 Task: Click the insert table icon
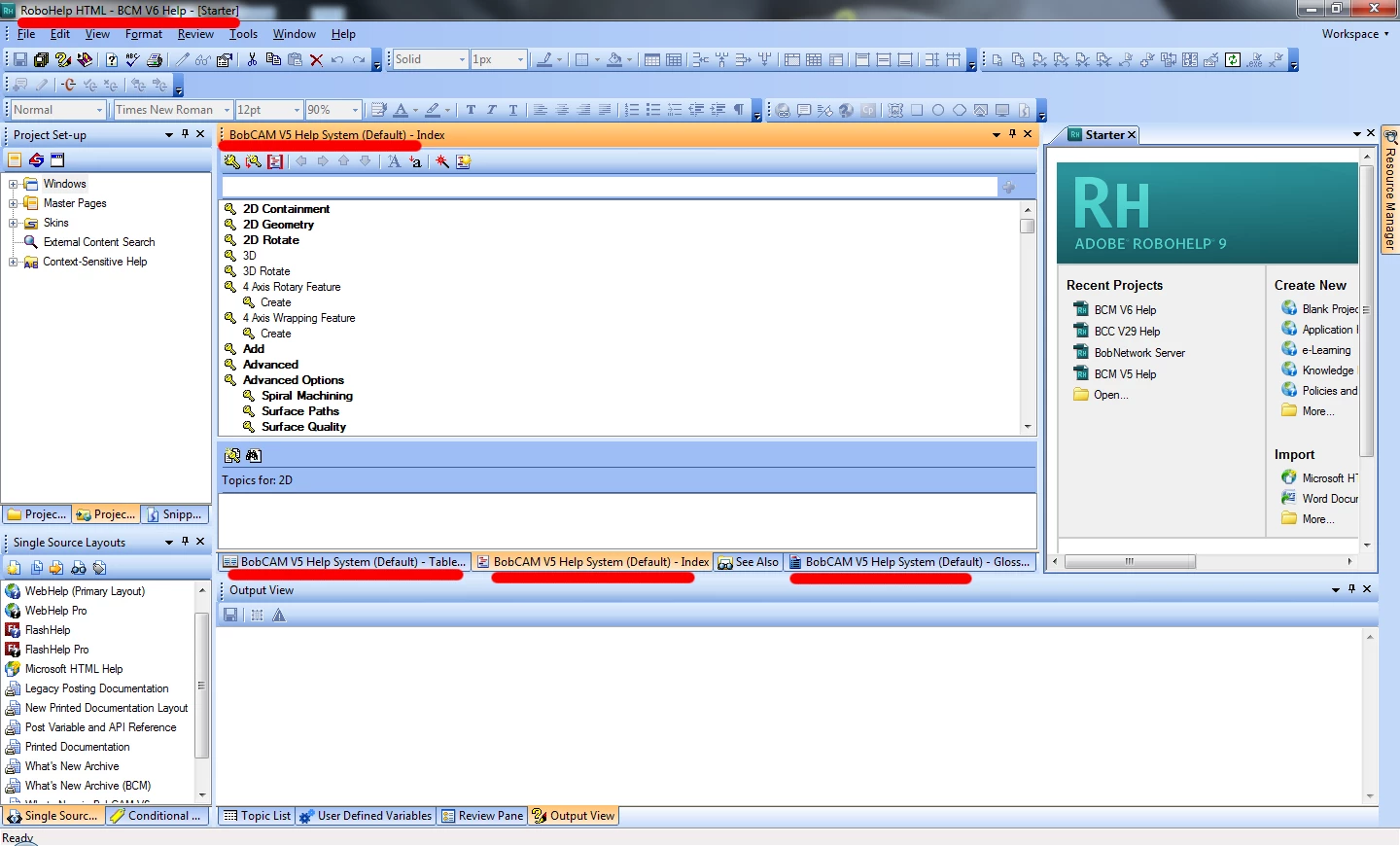click(x=652, y=59)
